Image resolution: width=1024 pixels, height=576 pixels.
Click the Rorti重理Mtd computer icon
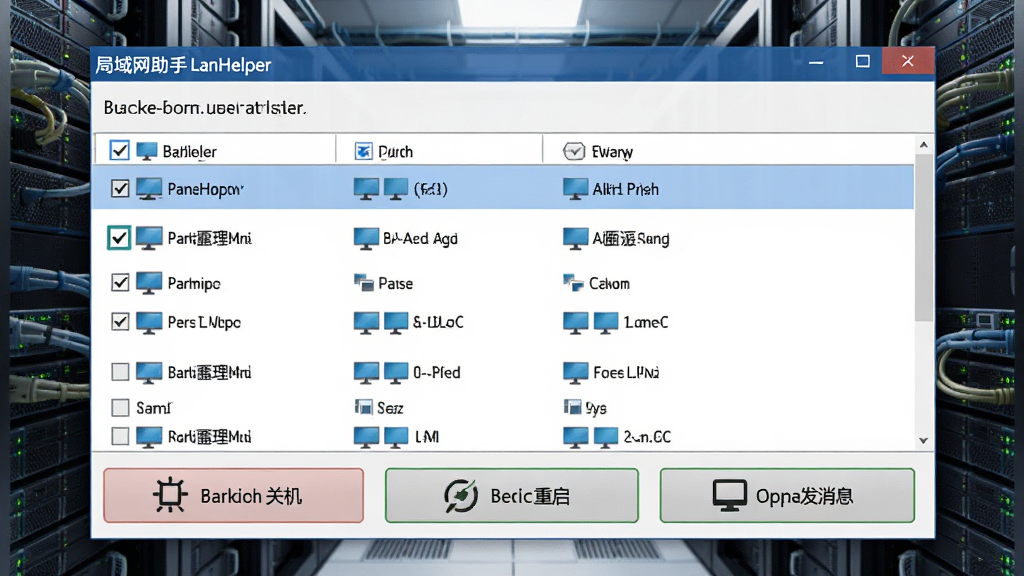tap(149, 437)
